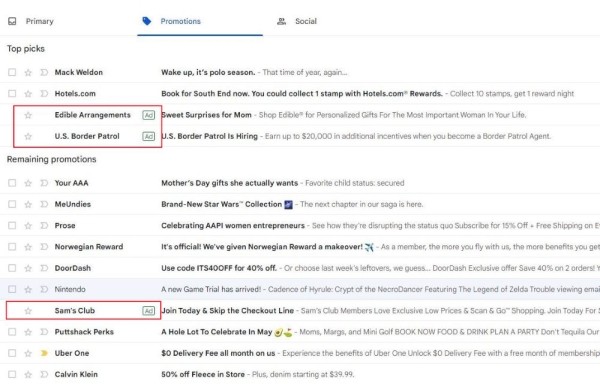This screenshot has height=384, width=600.
Task: Tick the Your AAA email checkbox
Action: pyautogui.click(x=12, y=183)
